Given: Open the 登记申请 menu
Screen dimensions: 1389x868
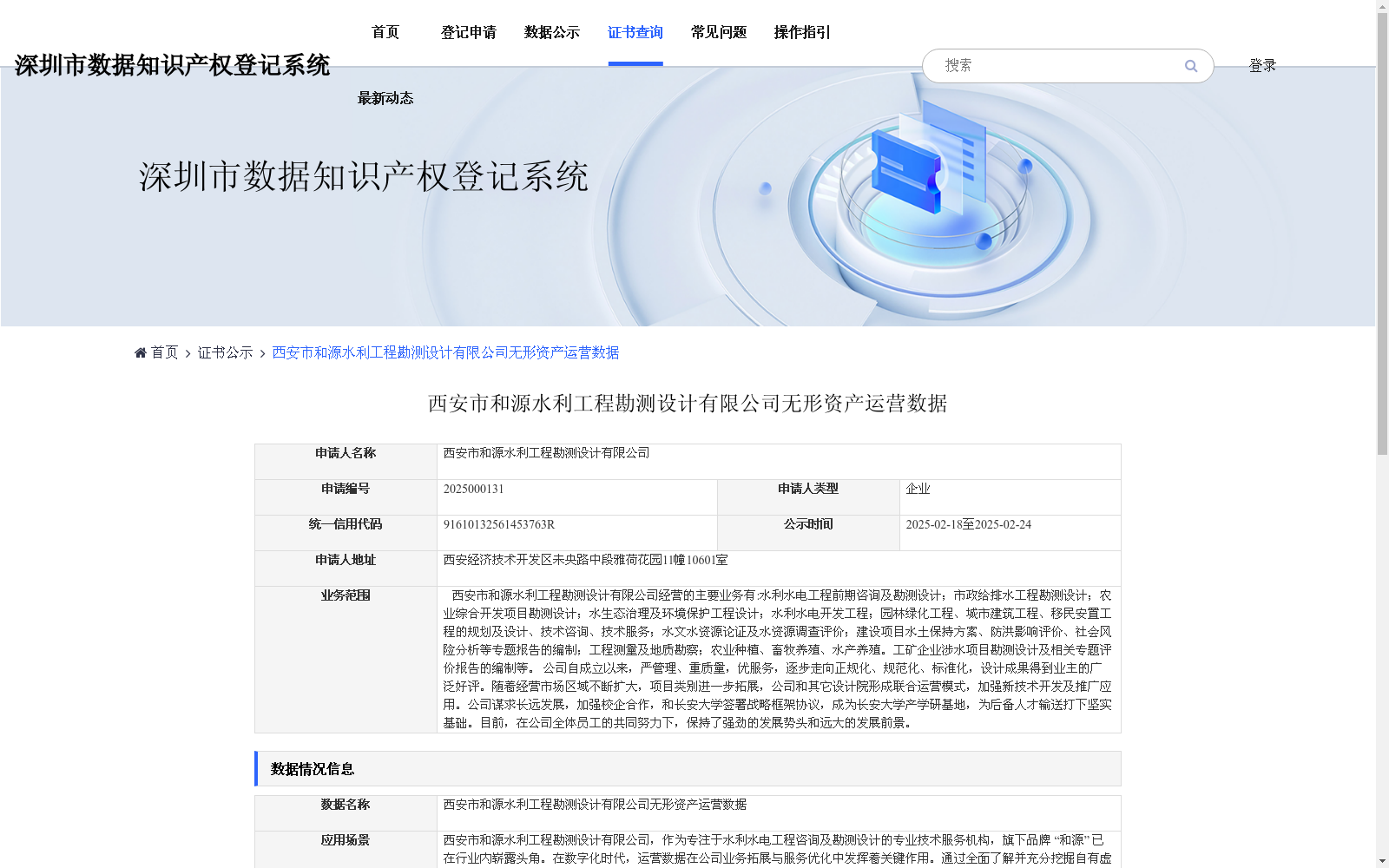Looking at the screenshot, I should pyautogui.click(x=469, y=32).
